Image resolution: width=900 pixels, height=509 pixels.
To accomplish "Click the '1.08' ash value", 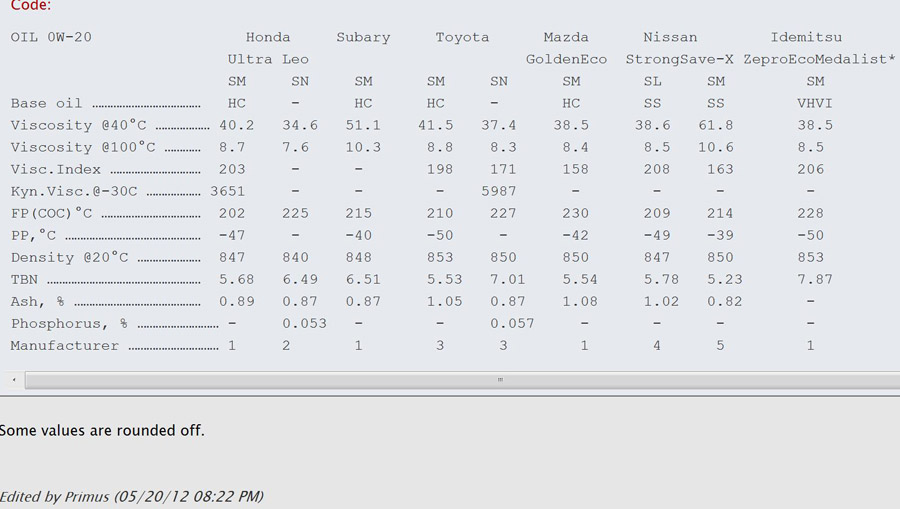I will pos(580,301).
